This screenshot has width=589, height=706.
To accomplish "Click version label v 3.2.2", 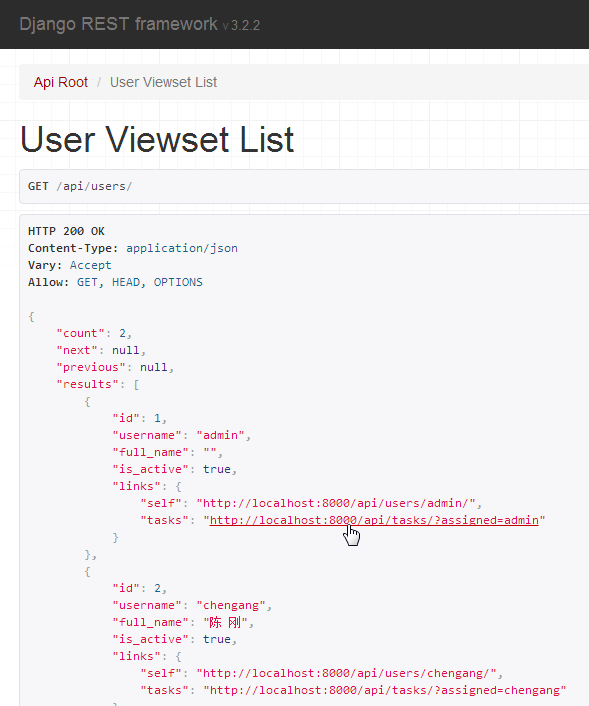I will click(241, 25).
